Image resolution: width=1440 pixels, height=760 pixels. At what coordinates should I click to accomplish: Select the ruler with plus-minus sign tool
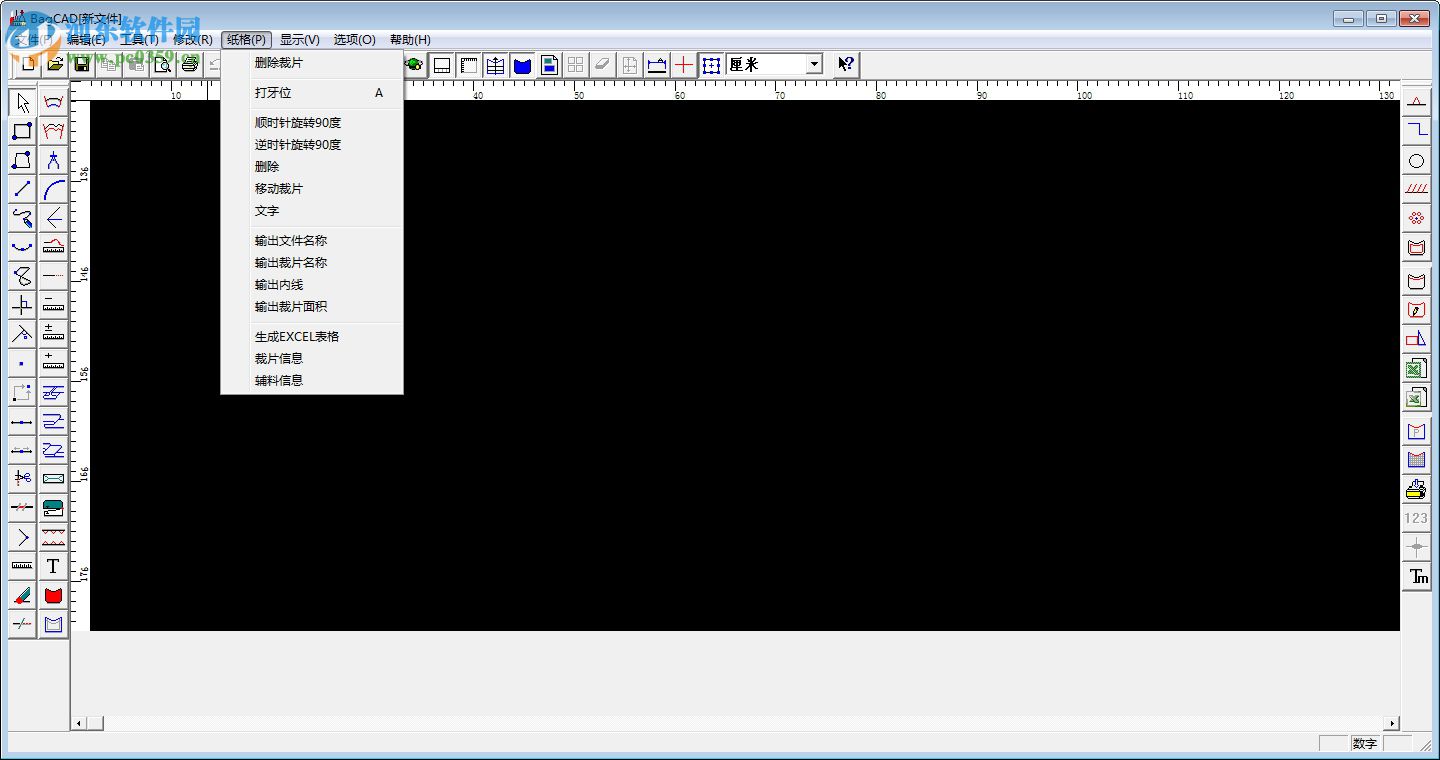53,334
